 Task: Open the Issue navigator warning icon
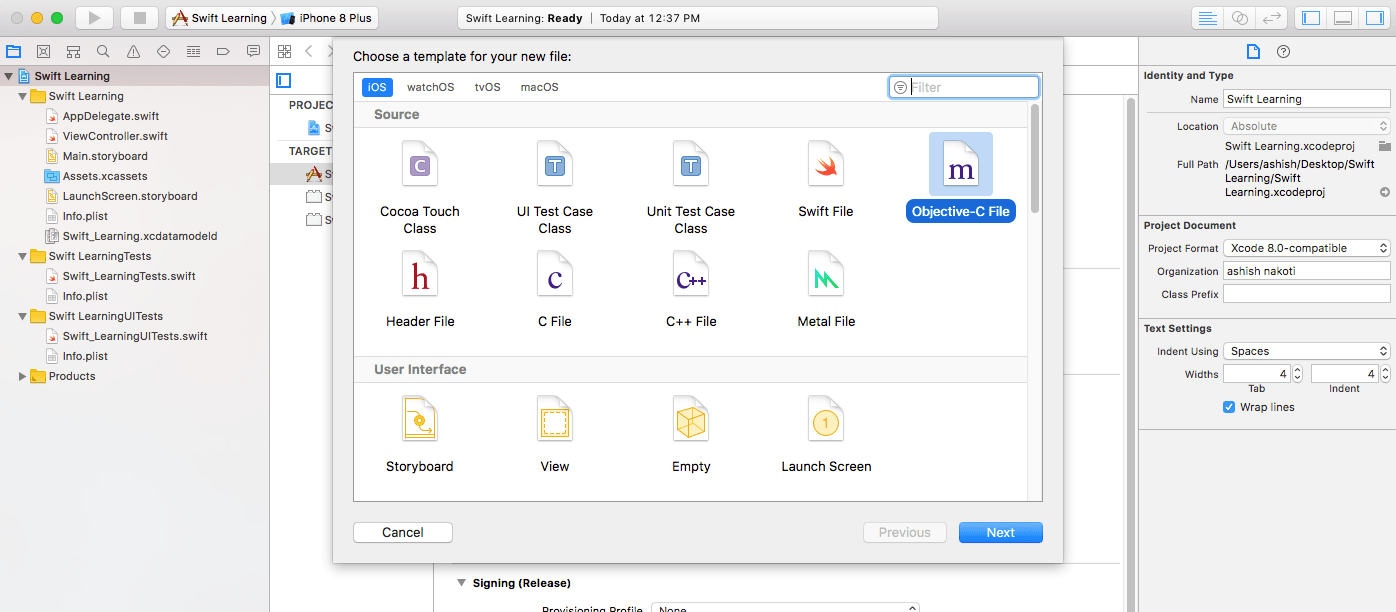(x=133, y=51)
